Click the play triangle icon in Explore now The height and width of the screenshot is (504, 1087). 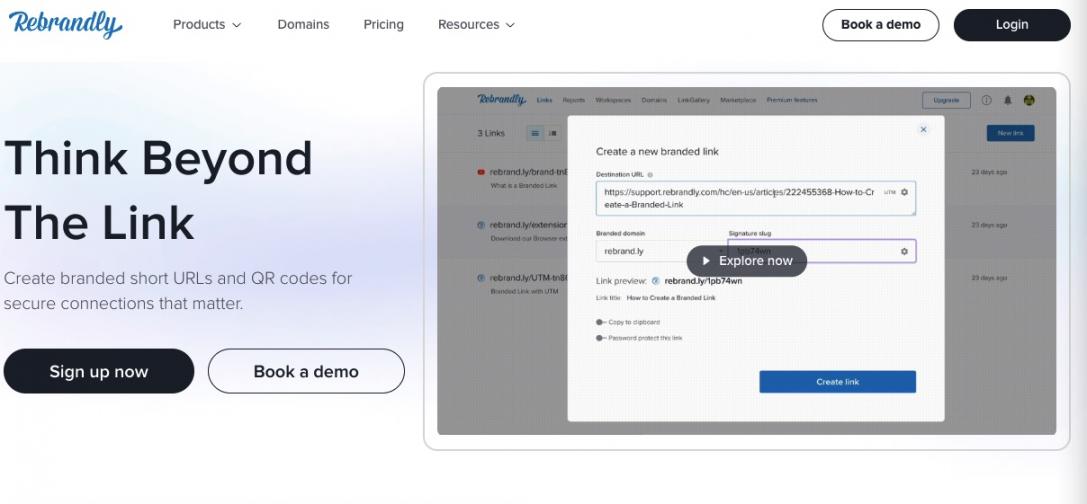[x=706, y=261]
